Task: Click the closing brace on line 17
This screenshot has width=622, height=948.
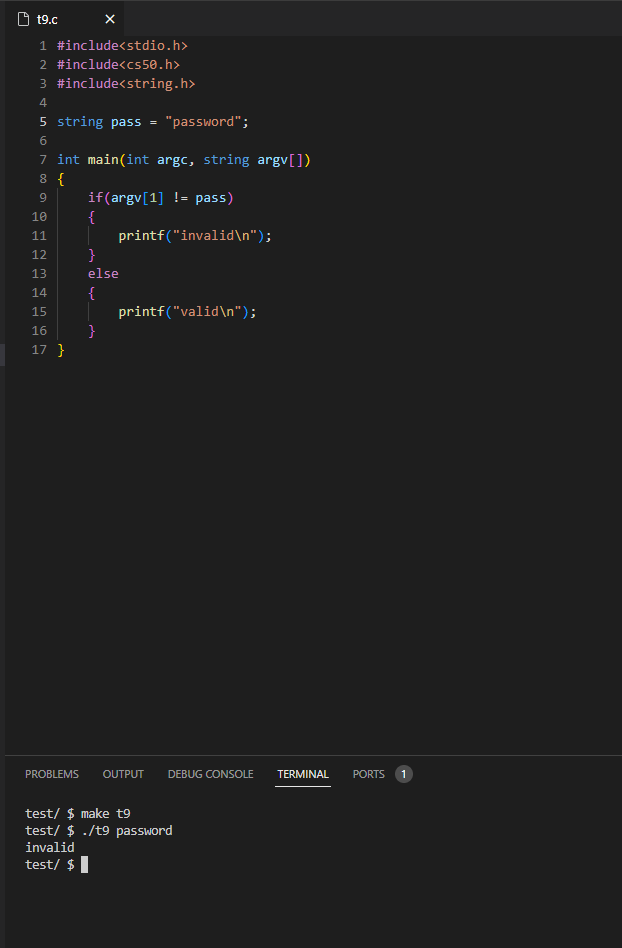Action: click(x=60, y=349)
